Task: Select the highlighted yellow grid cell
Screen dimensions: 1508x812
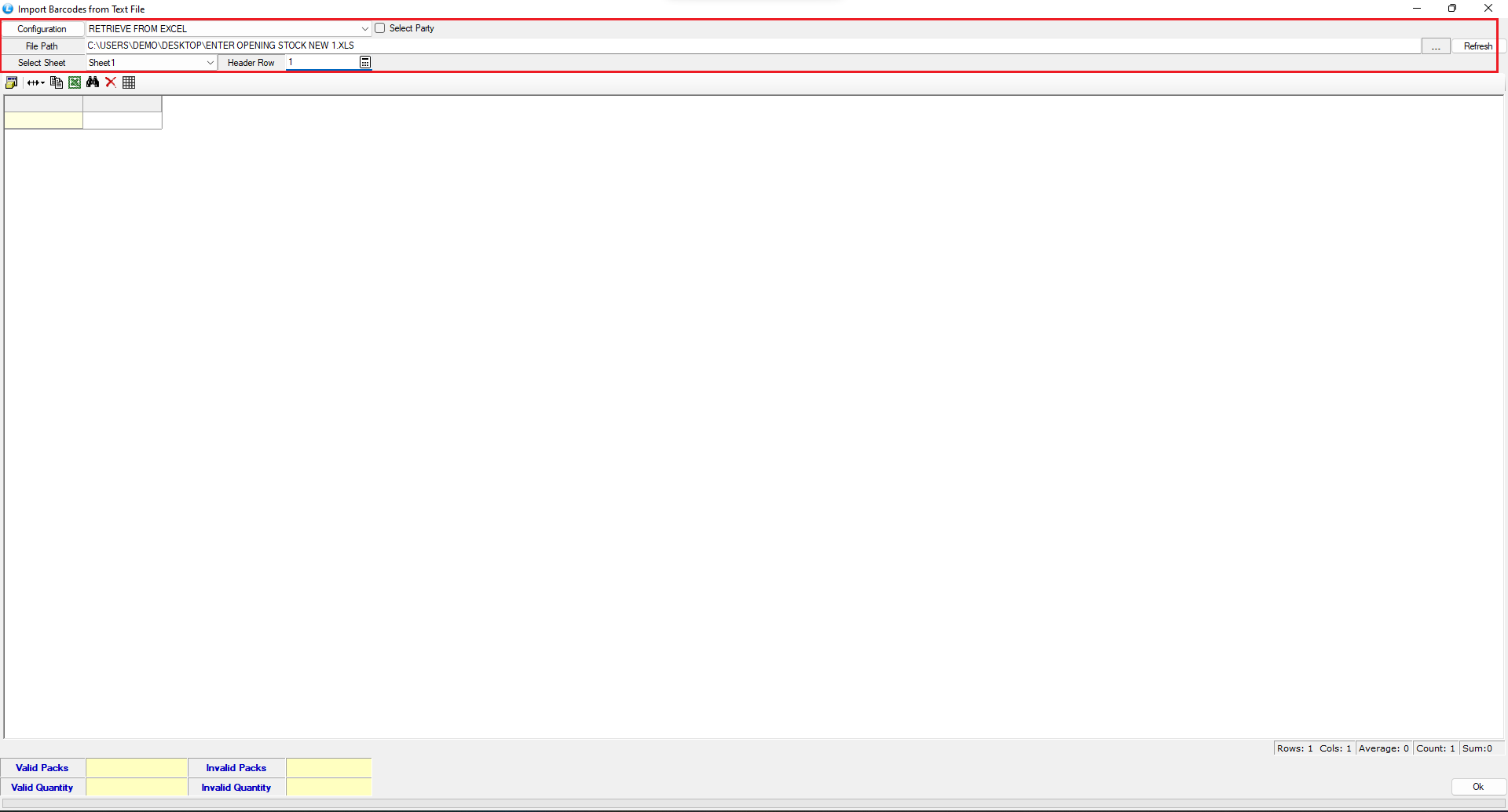Action: tap(43, 120)
